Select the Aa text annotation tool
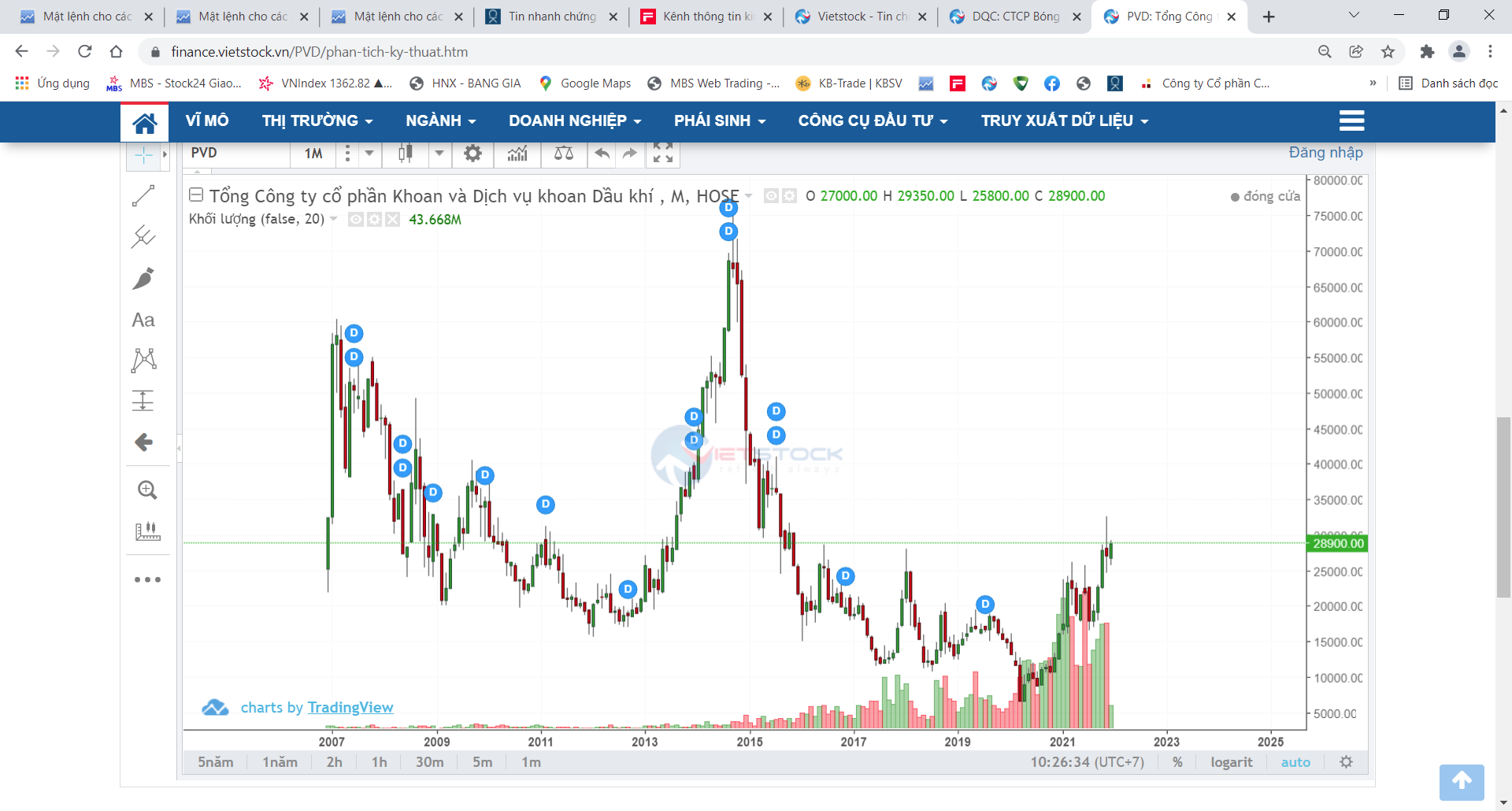Screen dimensions: 1512x811 coord(143,320)
